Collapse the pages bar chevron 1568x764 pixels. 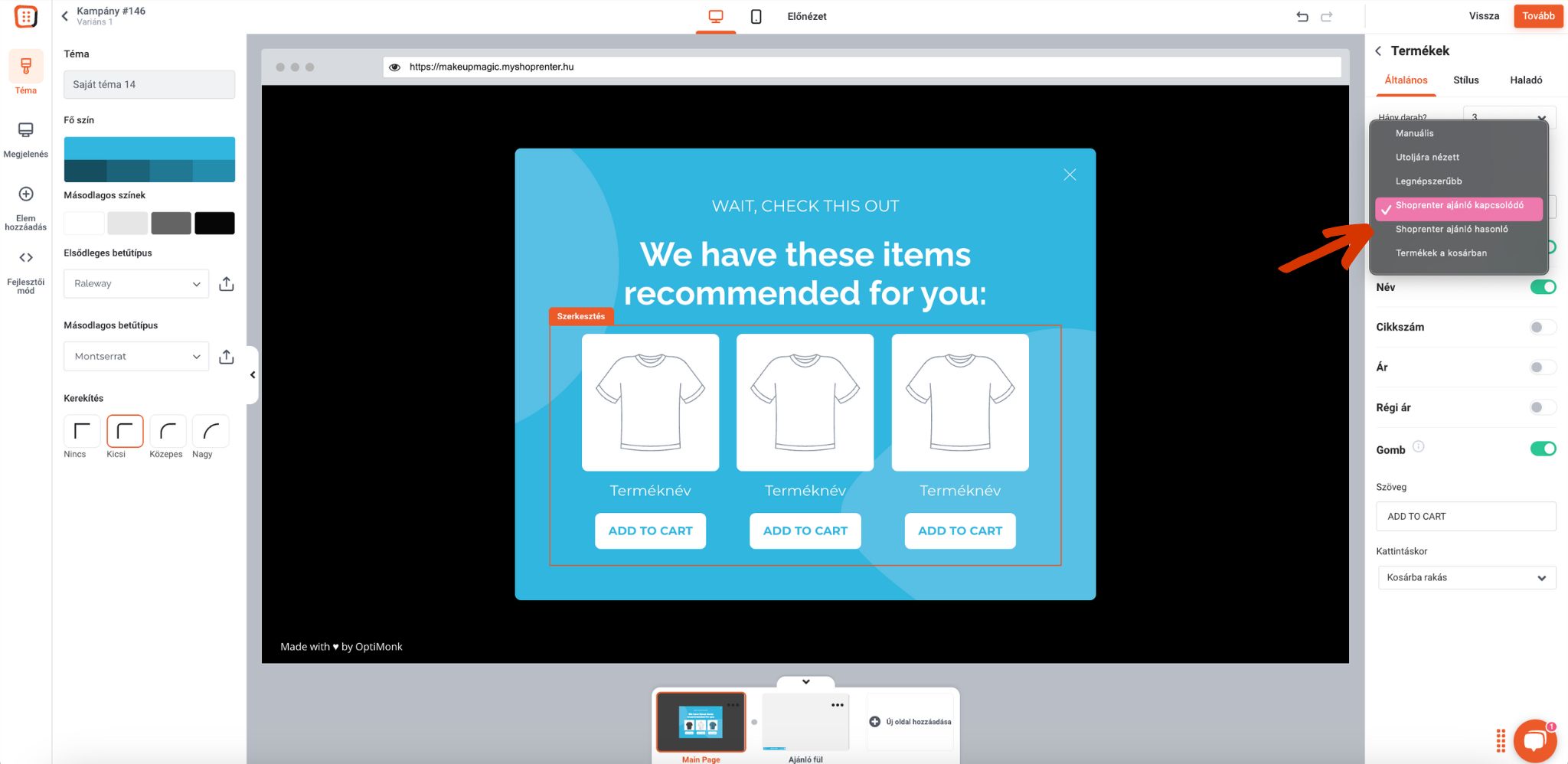(805, 681)
